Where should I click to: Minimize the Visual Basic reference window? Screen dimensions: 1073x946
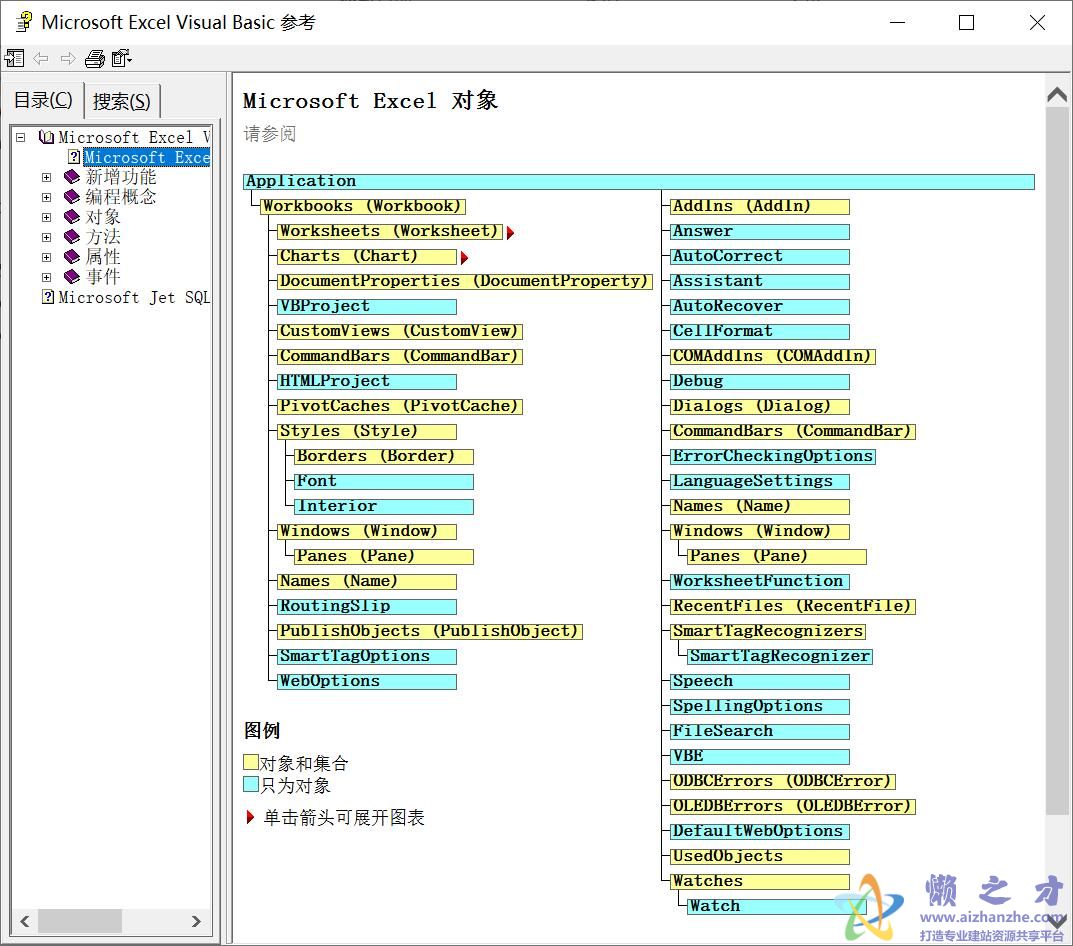pos(898,23)
